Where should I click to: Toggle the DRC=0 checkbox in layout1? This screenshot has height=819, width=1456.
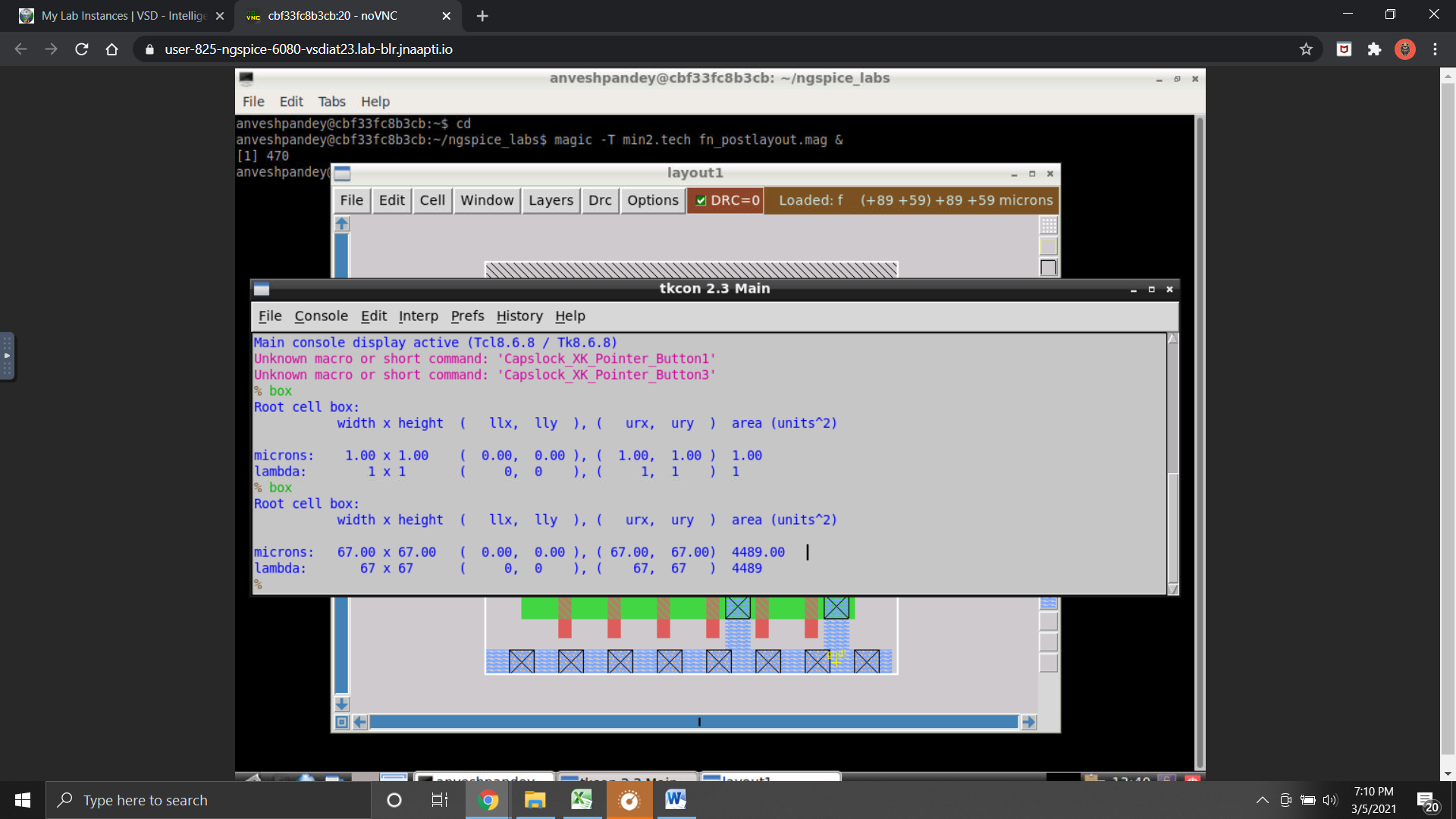tap(701, 200)
